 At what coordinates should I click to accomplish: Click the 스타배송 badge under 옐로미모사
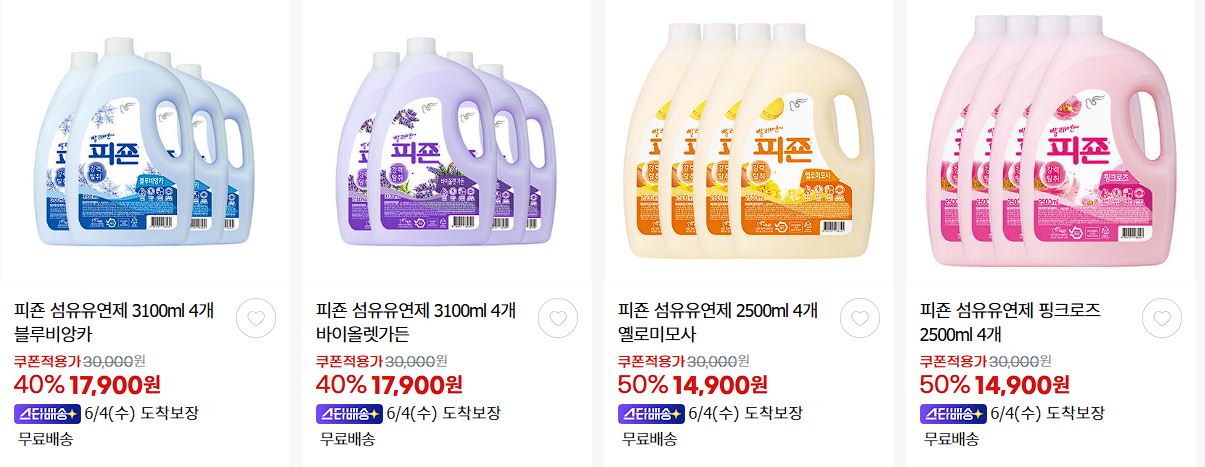click(x=650, y=413)
